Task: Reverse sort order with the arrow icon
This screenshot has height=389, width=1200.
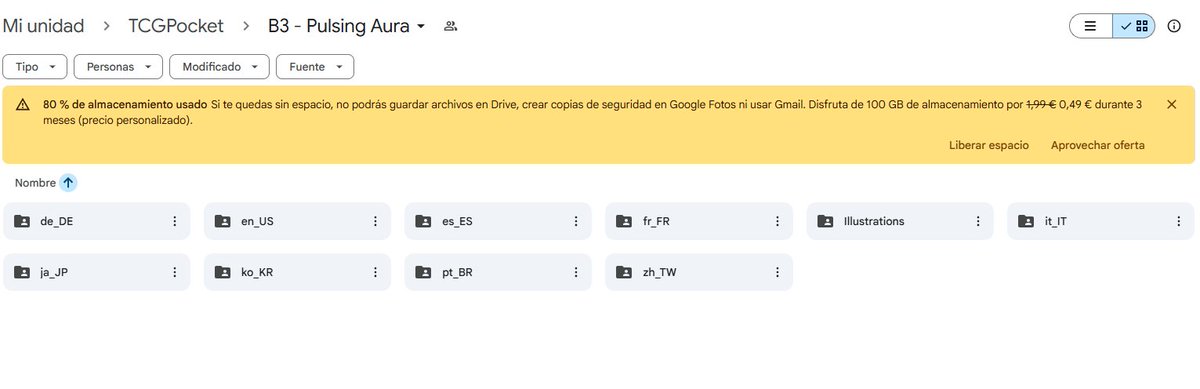Action: coord(68,183)
